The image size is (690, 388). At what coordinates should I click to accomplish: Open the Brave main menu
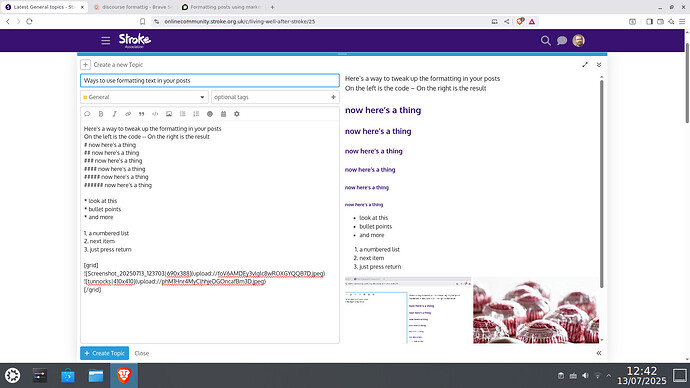point(682,22)
